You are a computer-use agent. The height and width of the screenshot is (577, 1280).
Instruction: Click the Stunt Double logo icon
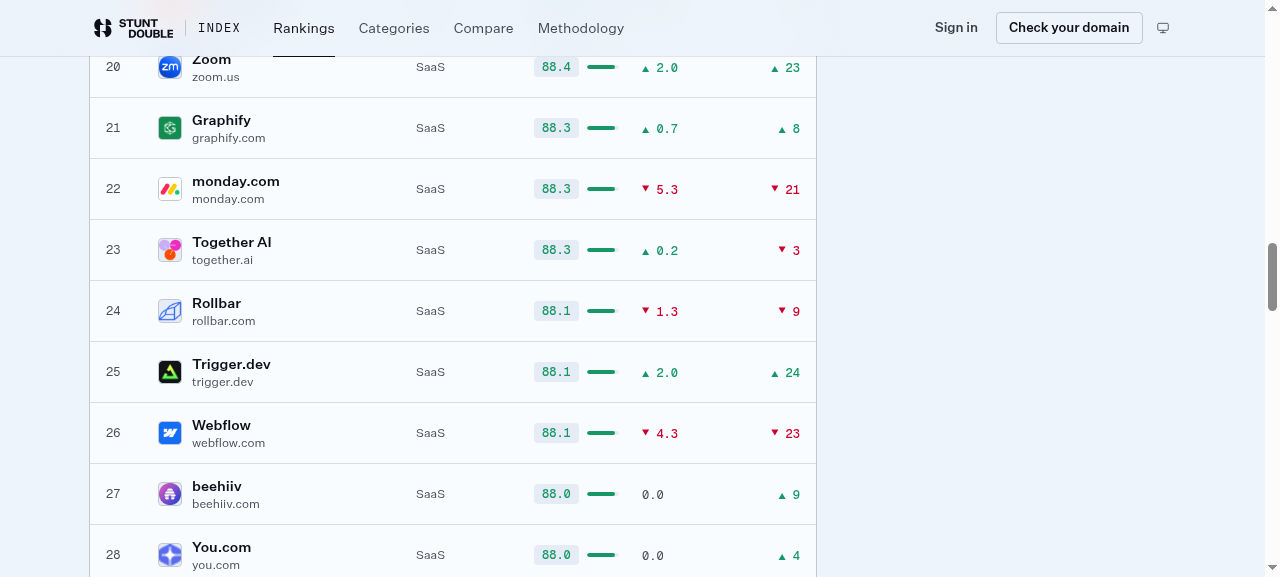(102, 28)
